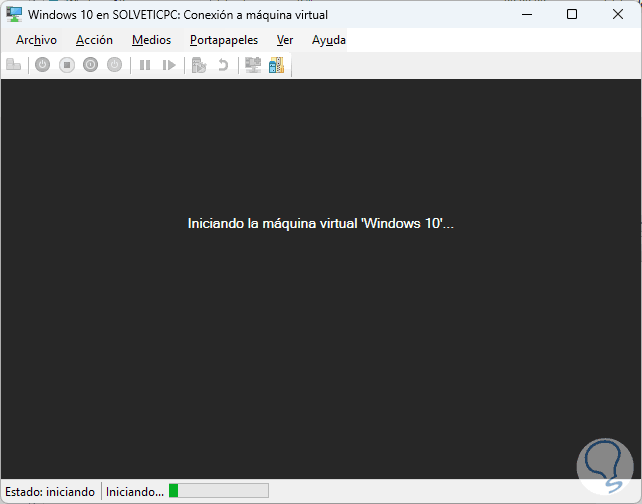This screenshot has height=504, width=642.
Task: Click the Revert (undo arrow) toolbar icon
Action: click(223, 65)
